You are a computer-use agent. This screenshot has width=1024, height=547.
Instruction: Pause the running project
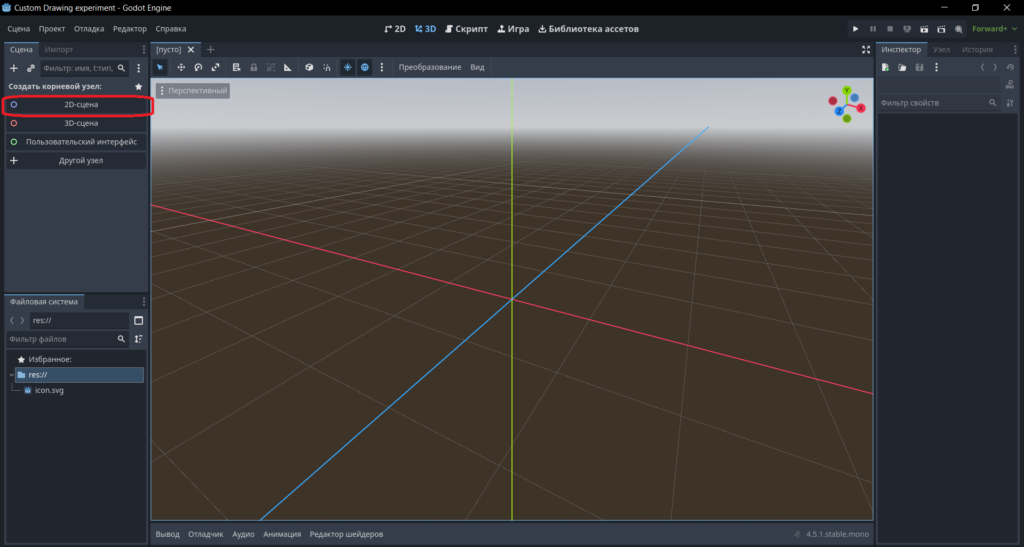point(872,29)
